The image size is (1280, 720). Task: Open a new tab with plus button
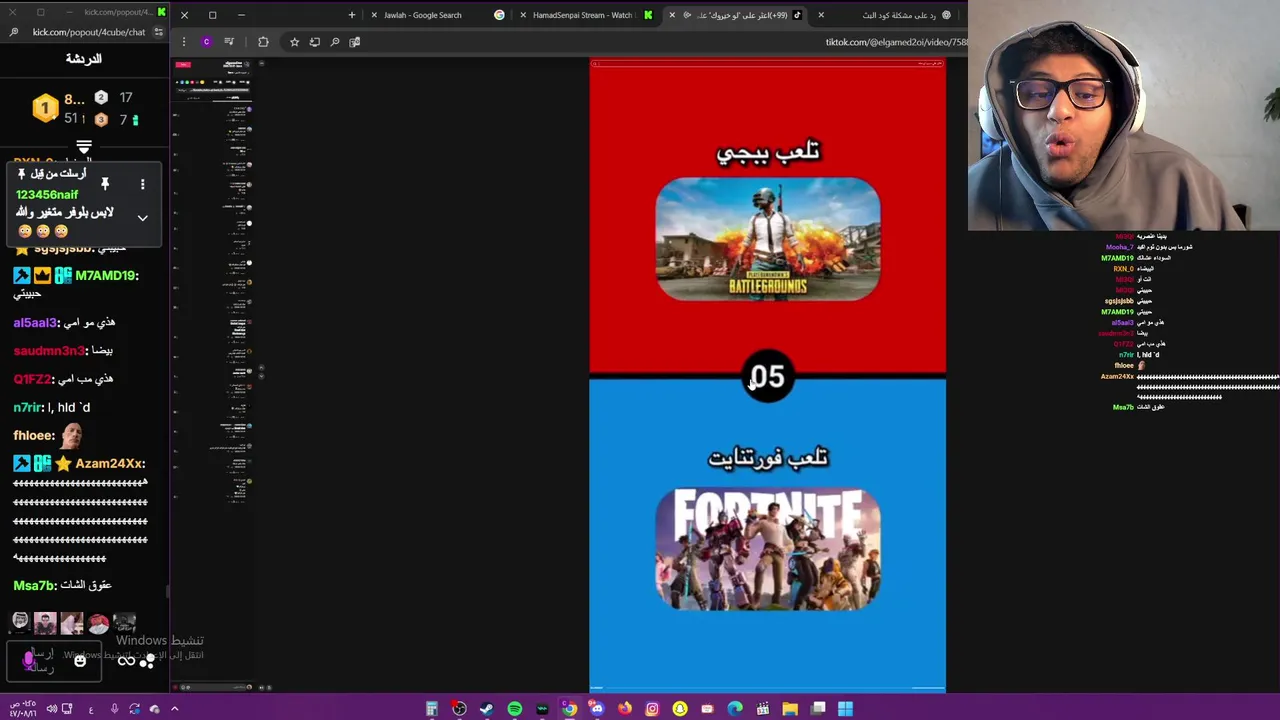click(351, 15)
